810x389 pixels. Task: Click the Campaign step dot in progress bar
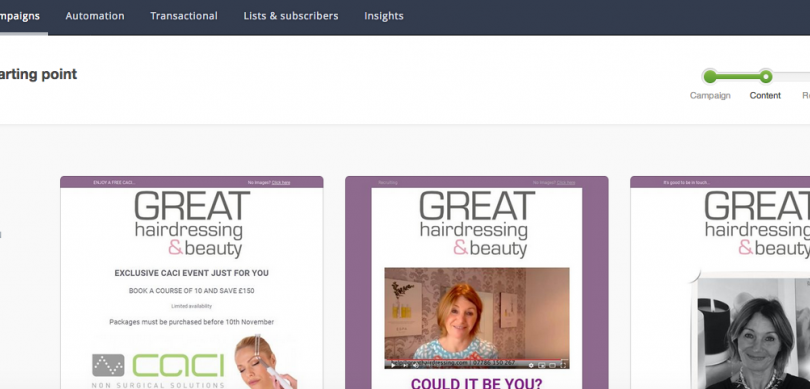(x=710, y=76)
